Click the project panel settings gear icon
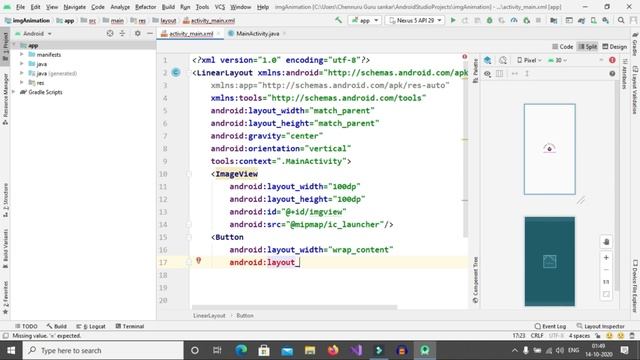 [x=138, y=33]
